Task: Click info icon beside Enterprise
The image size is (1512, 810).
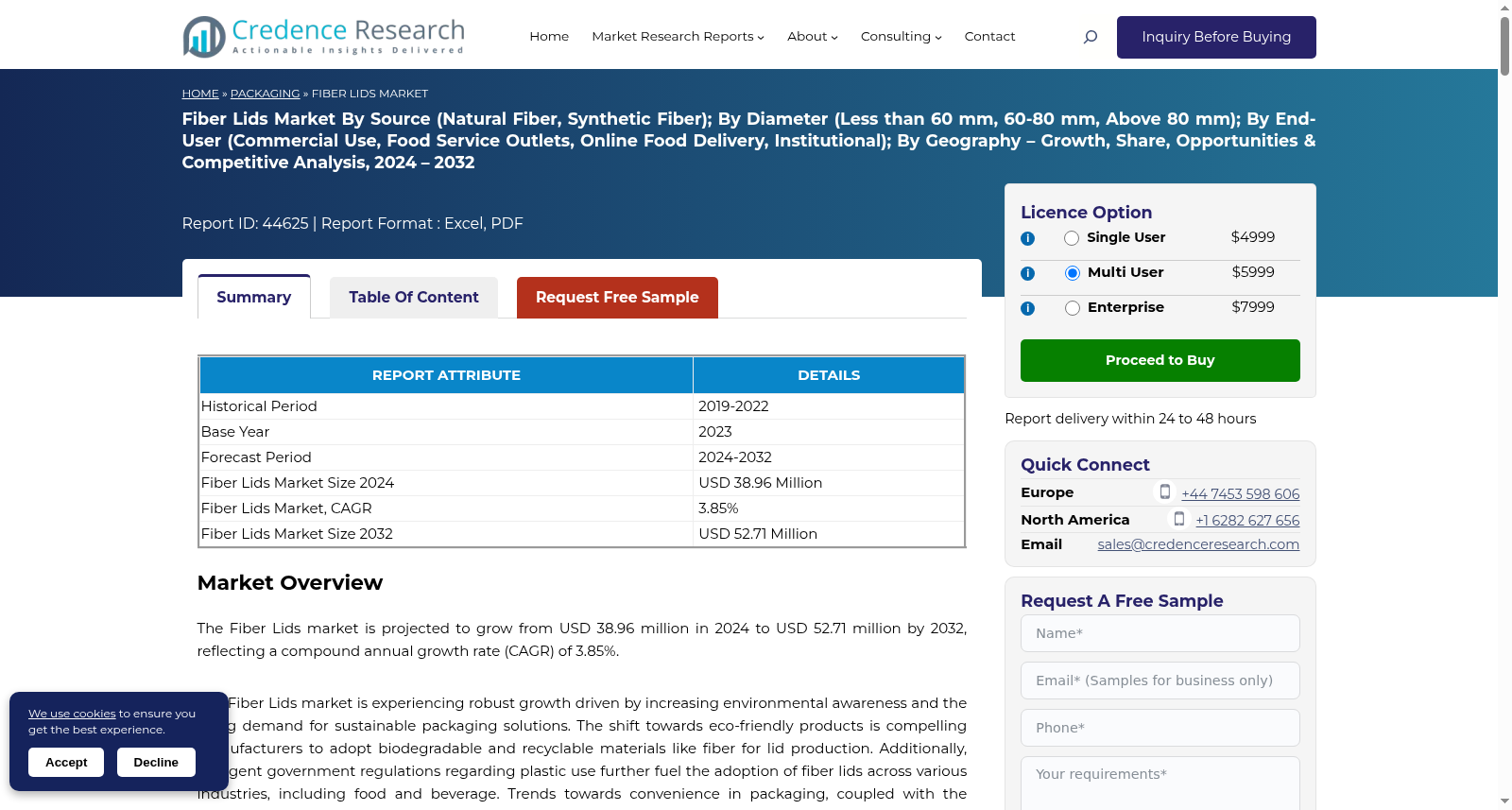Action: click(x=1027, y=308)
